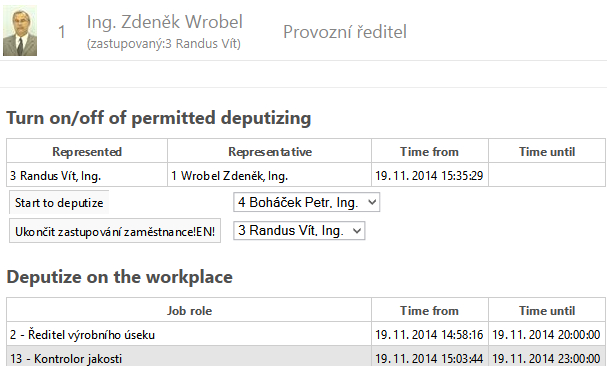Click Time until header in deputizing table
The image size is (607, 366).
click(547, 151)
